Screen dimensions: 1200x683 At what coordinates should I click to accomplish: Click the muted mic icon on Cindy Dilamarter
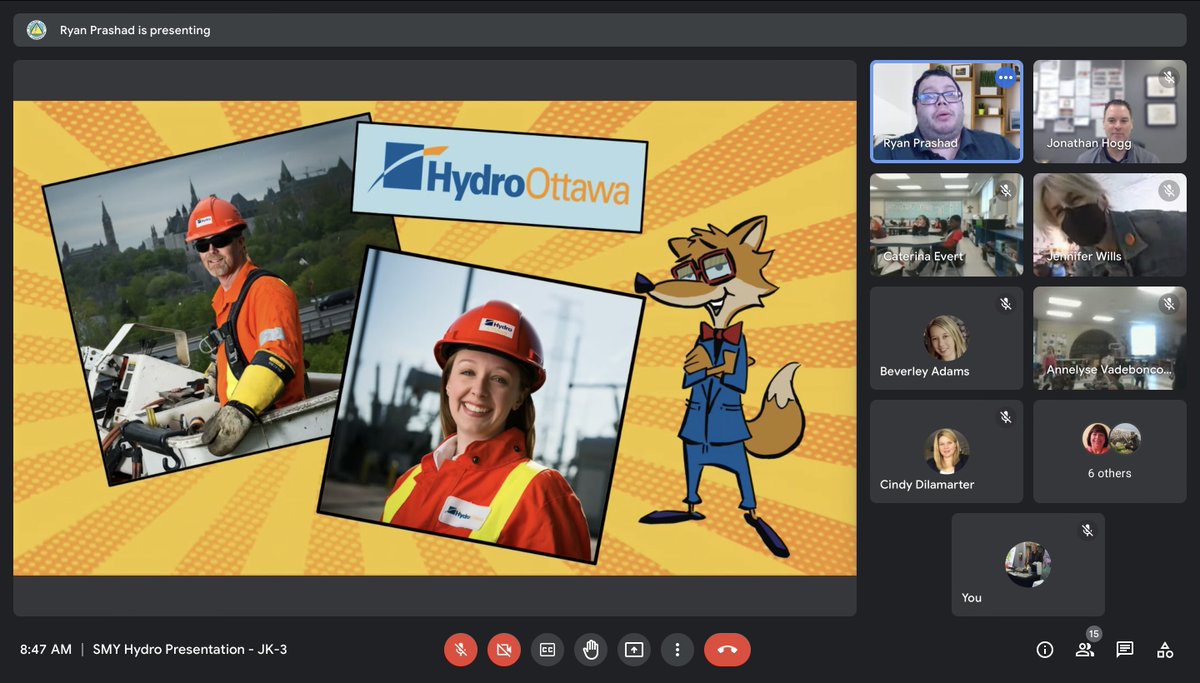click(x=1005, y=417)
